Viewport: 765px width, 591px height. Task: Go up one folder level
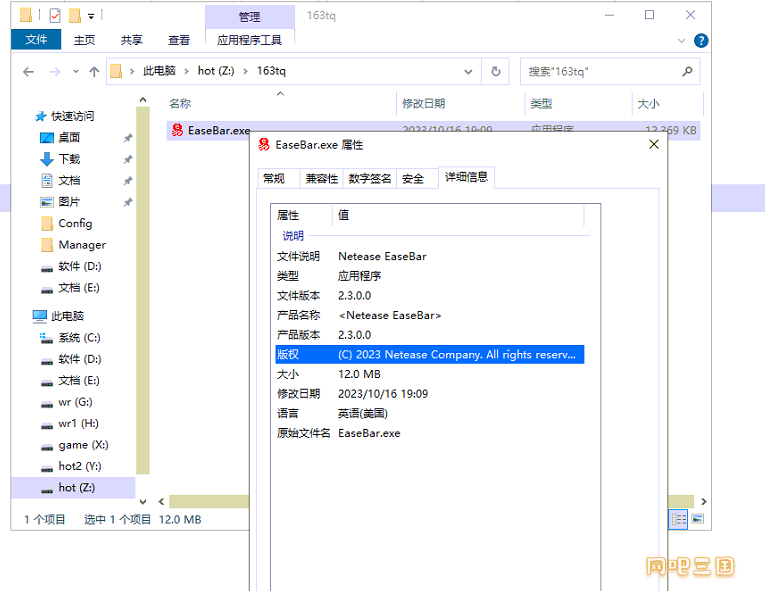[94, 72]
